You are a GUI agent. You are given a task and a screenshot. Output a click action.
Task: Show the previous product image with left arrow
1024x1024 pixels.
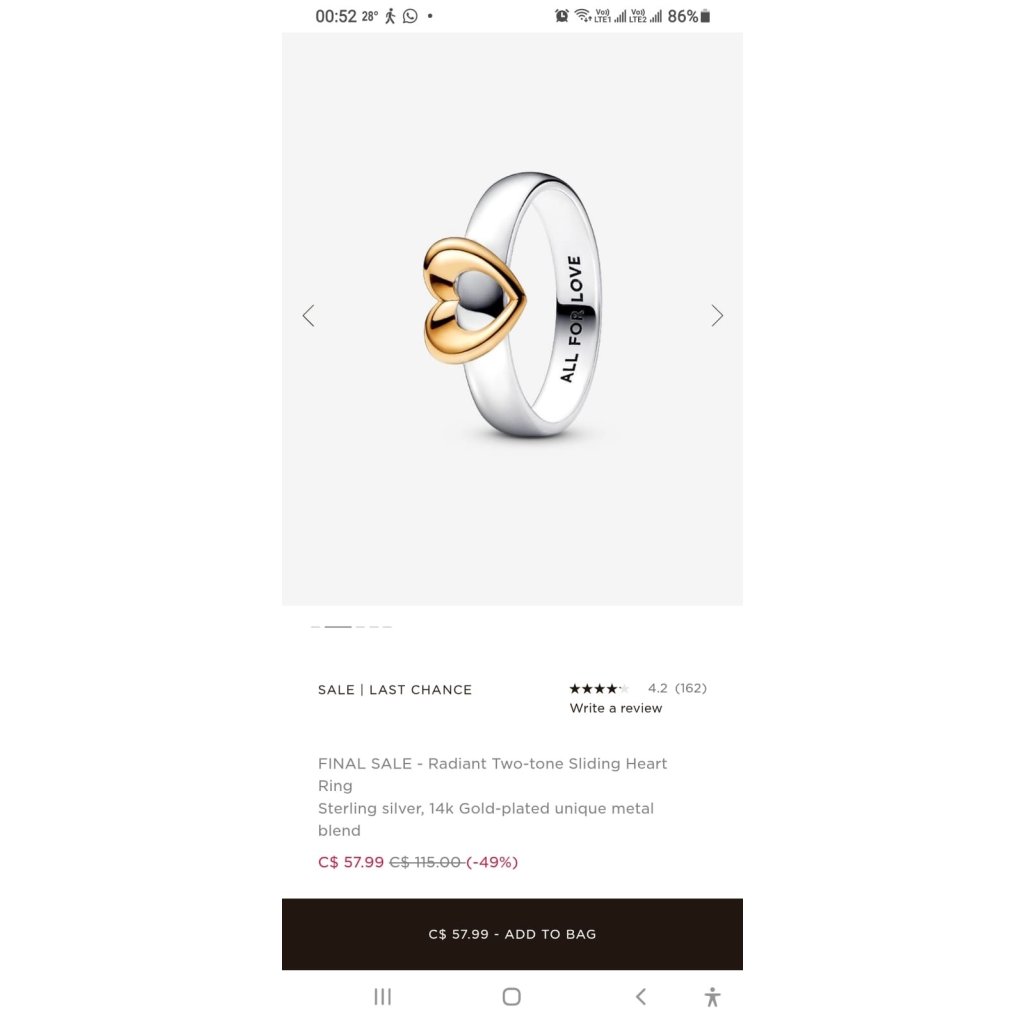click(308, 316)
